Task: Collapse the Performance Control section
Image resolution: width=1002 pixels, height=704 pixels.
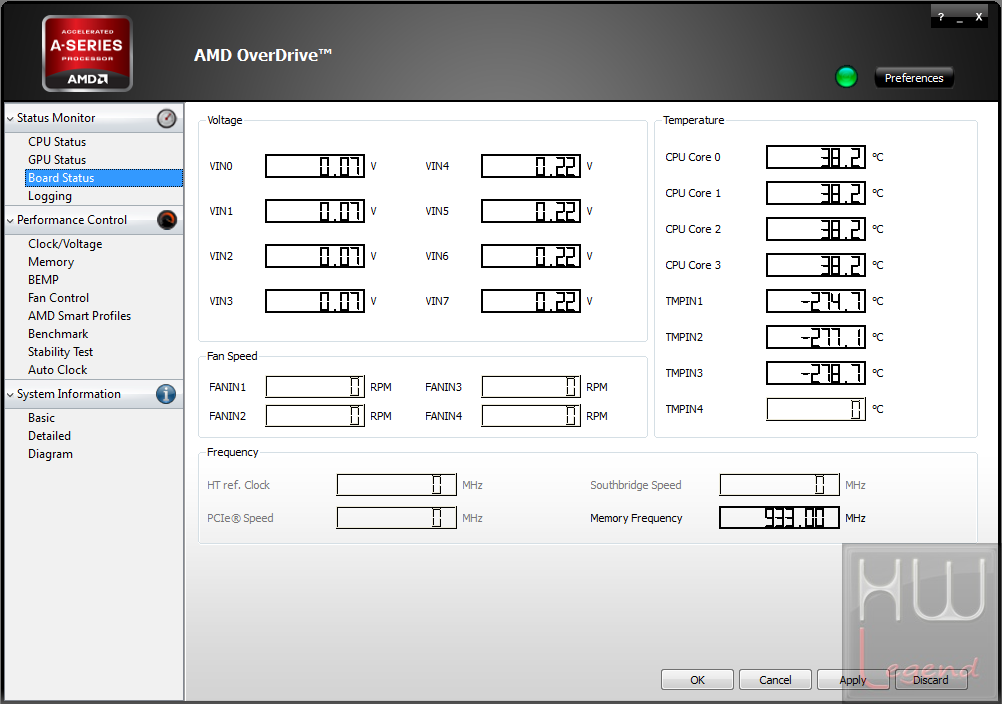Action: (x=10, y=220)
